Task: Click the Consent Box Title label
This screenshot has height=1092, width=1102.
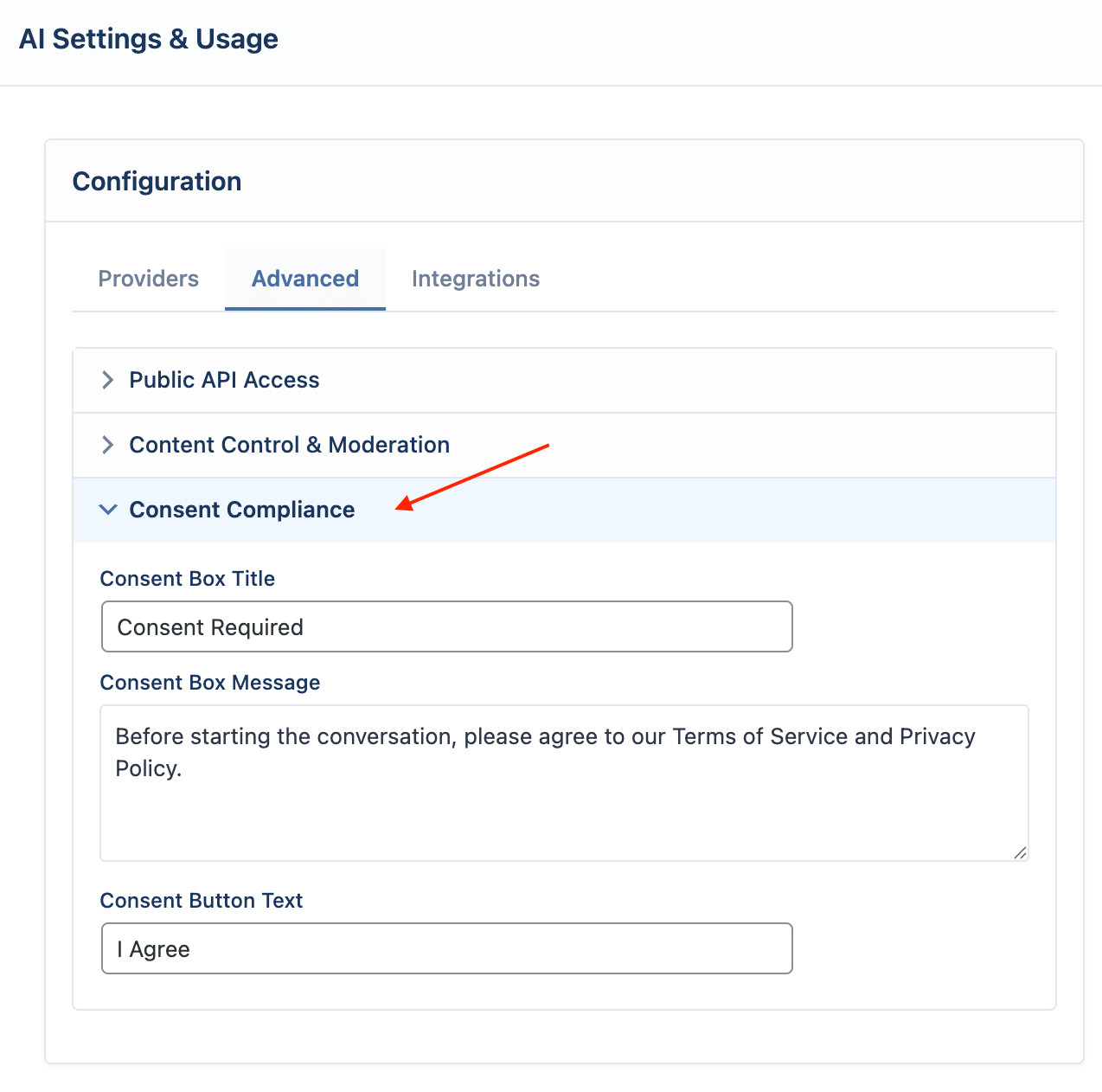Action: [x=188, y=579]
